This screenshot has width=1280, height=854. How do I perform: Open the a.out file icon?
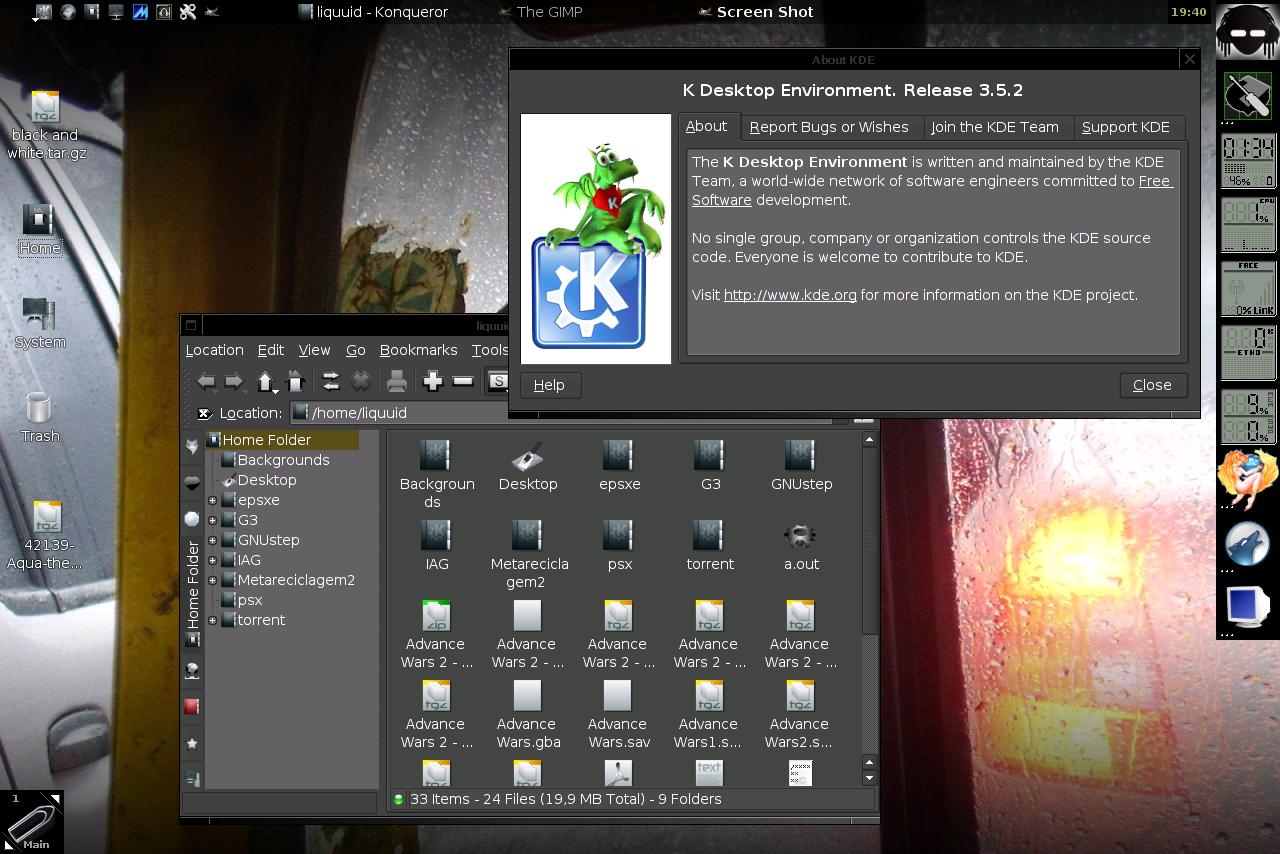pos(800,546)
